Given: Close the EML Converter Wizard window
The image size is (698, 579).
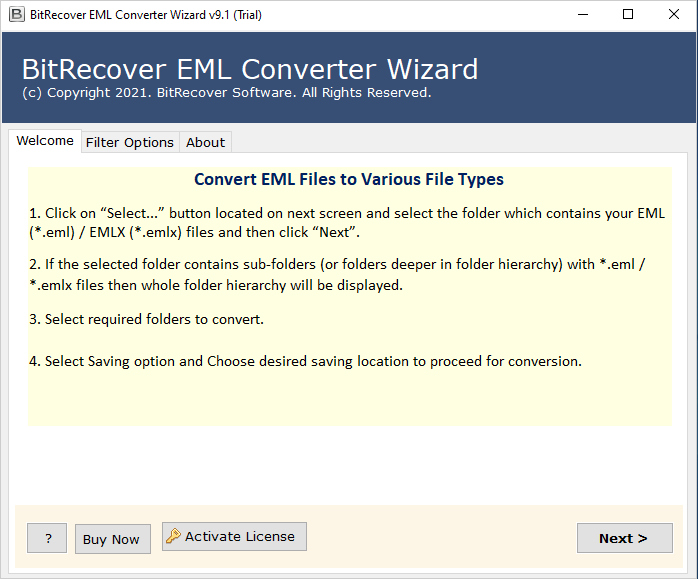Looking at the screenshot, I should click(673, 15).
